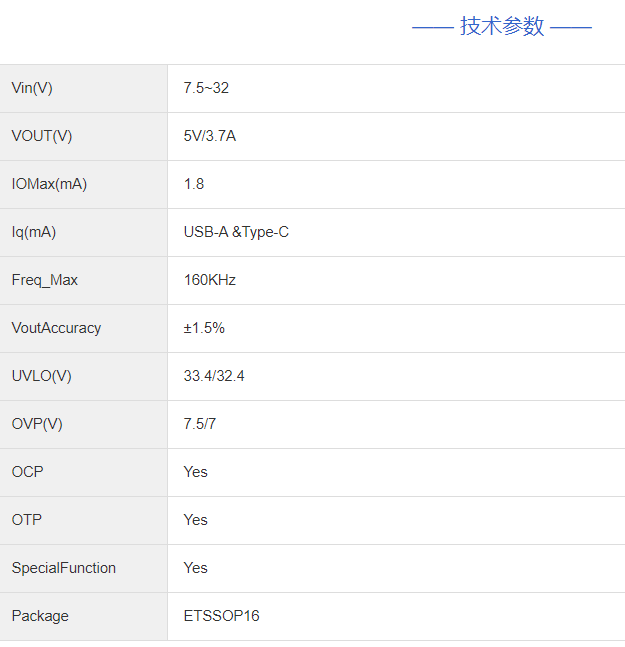The image size is (625, 647).
Task: Click the Vin(V) parameter label
Action: (x=32, y=88)
